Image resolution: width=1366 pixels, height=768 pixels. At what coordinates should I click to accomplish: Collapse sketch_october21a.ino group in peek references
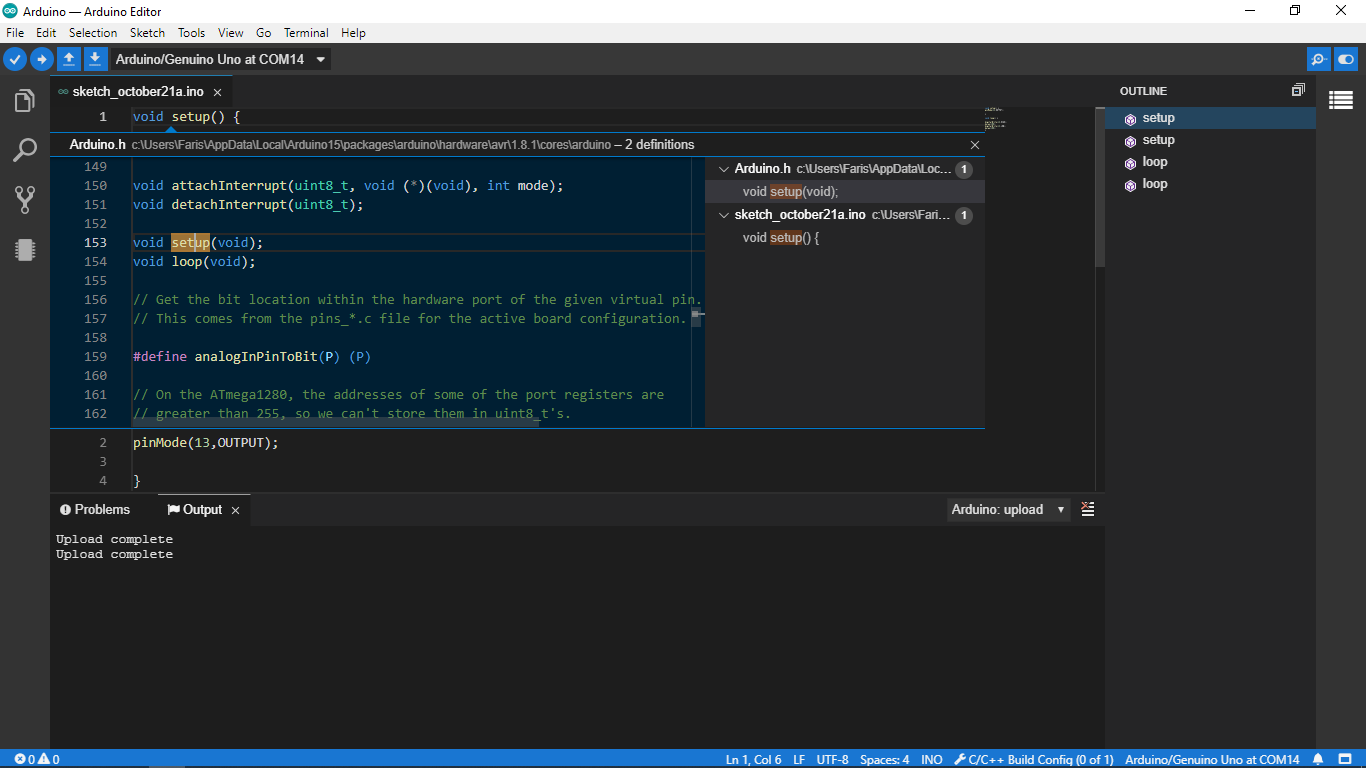point(725,215)
